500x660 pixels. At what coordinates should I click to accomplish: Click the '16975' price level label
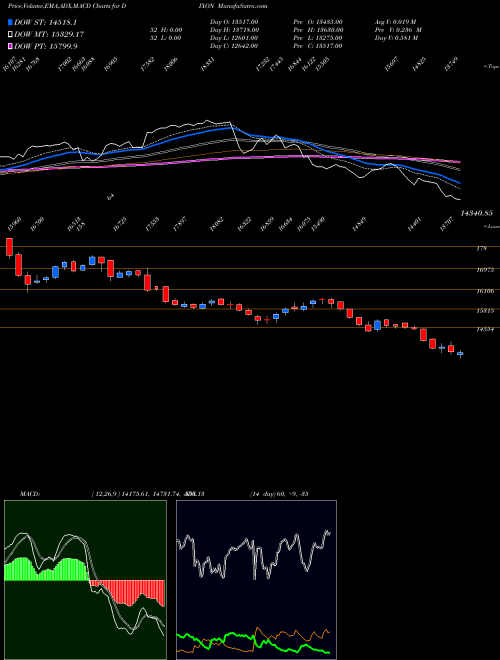(x=485, y=270)
